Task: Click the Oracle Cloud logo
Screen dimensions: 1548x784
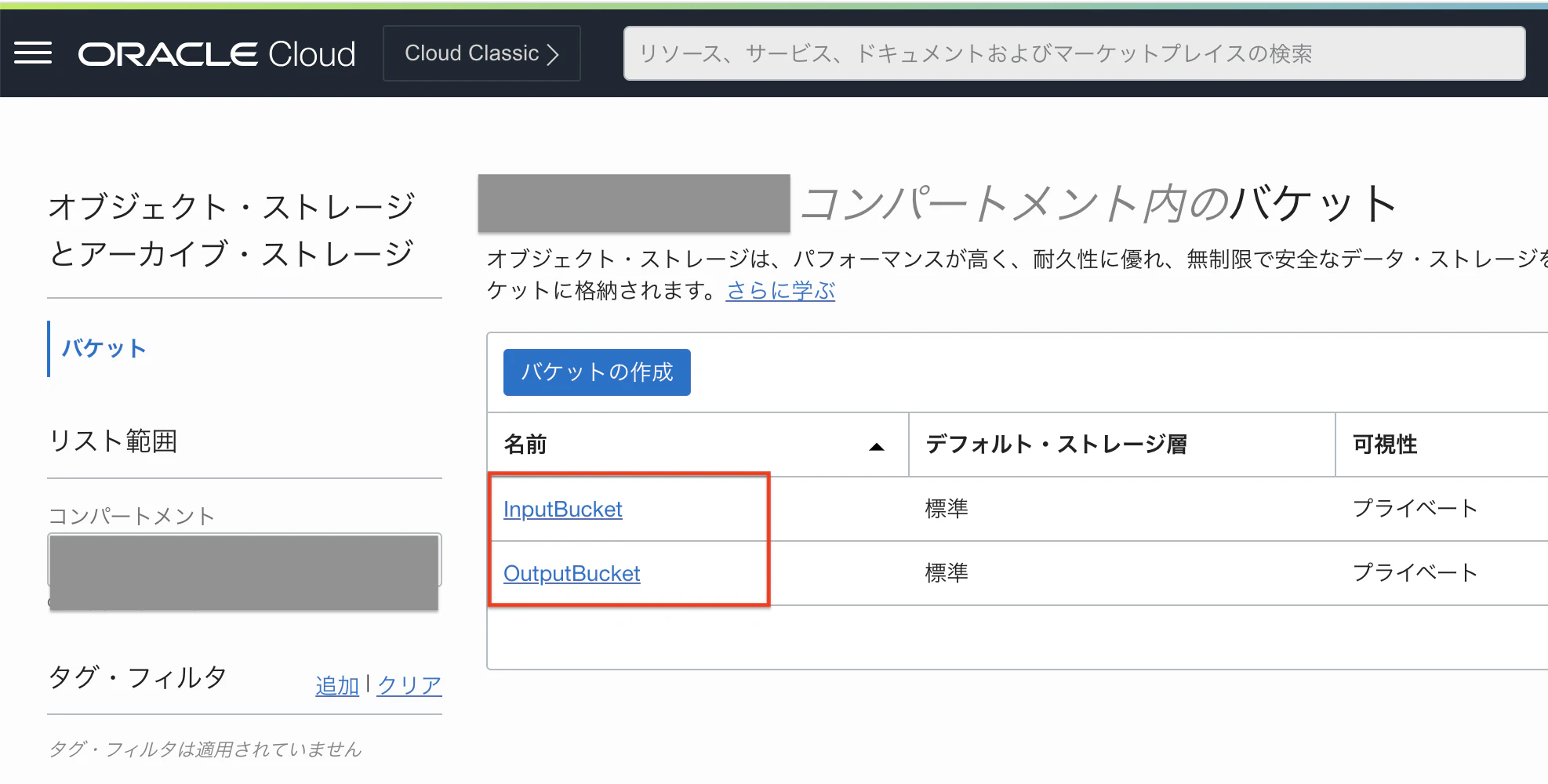Action: (217, 54)
